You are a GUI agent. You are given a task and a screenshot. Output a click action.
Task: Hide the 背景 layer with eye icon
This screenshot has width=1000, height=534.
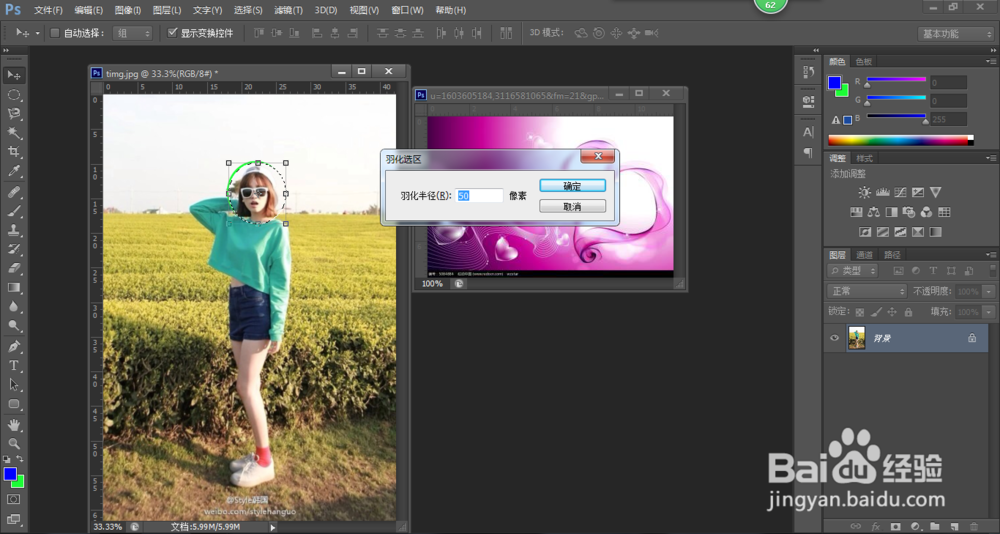coord(835,339)
